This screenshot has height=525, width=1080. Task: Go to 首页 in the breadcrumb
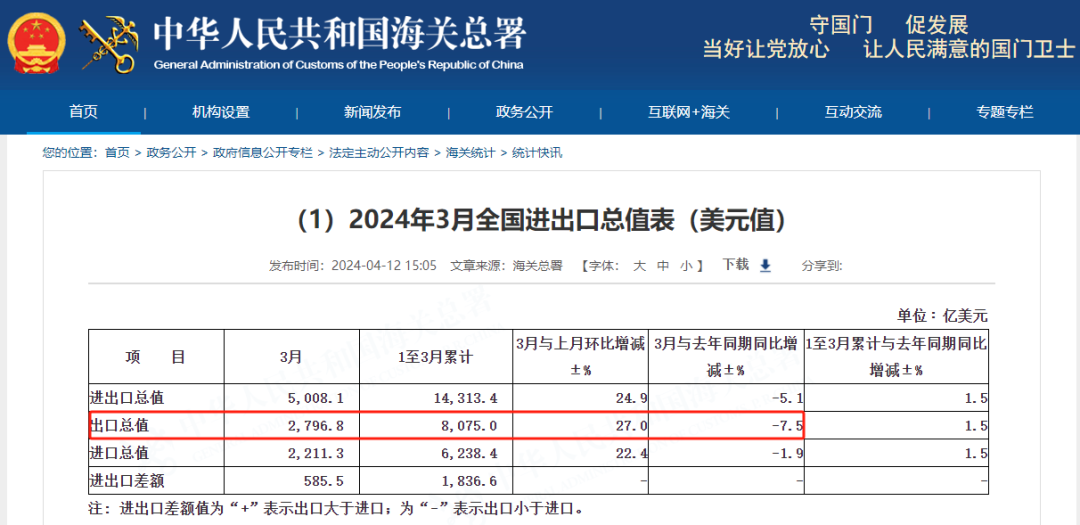pos(117,153)
